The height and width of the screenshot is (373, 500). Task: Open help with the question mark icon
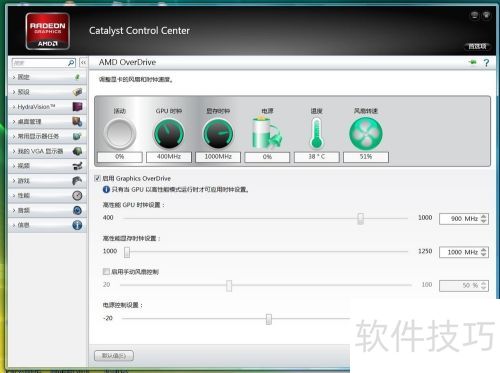point(486,63)
